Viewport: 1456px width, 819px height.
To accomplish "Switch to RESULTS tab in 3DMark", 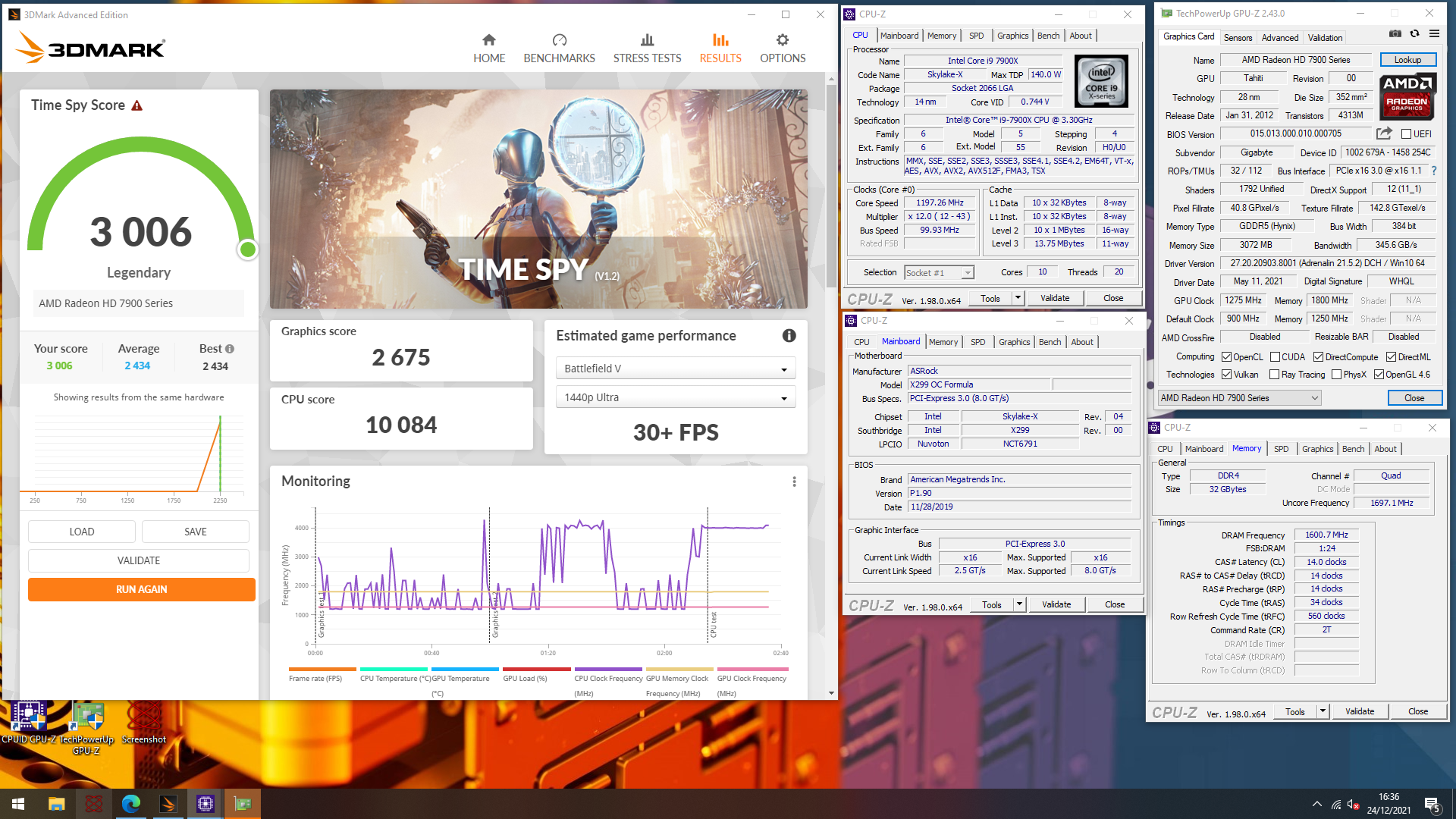I will (x=720, y=49).
